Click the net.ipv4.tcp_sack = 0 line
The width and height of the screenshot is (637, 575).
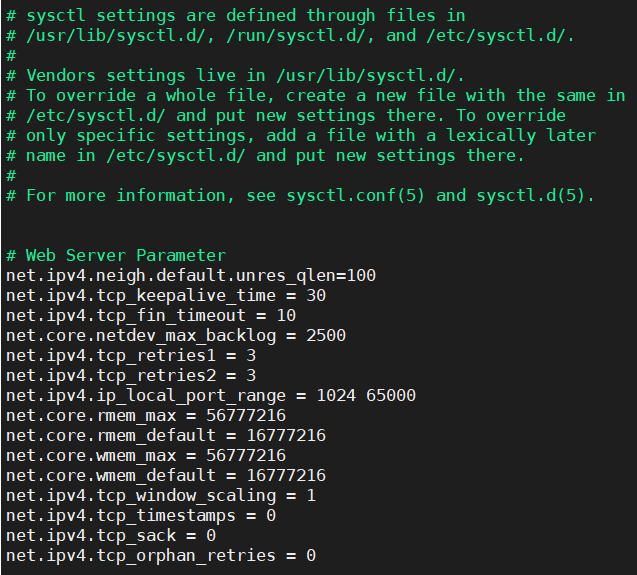(x=111, y=536)
